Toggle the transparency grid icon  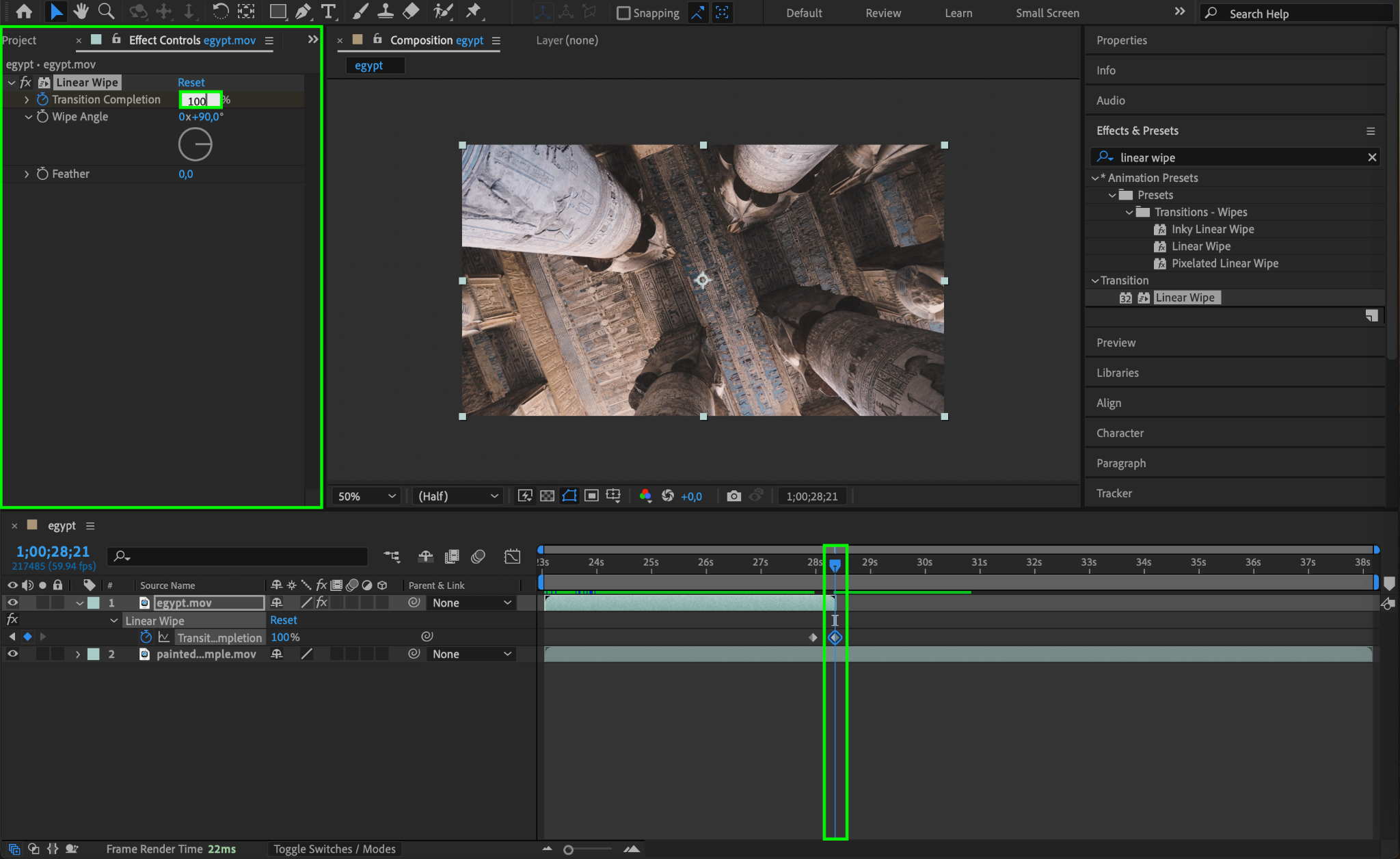click(x=547, y=496)
